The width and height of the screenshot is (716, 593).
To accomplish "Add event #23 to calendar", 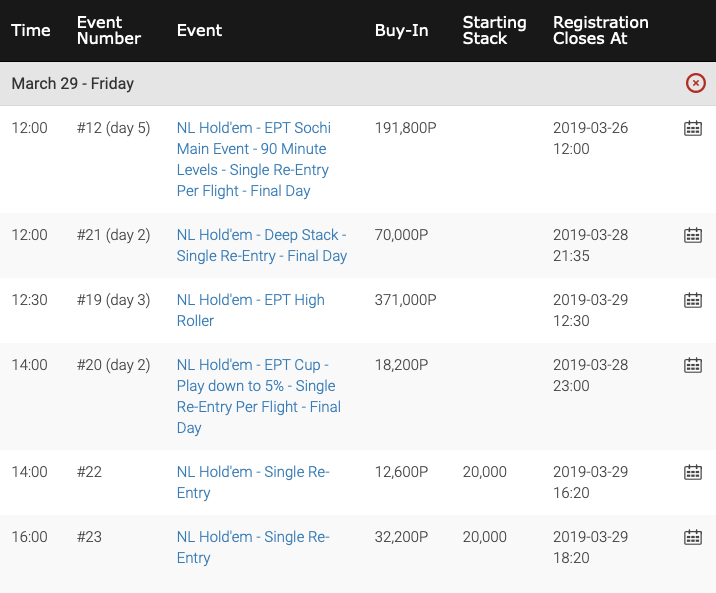I will tap(693, 537).
